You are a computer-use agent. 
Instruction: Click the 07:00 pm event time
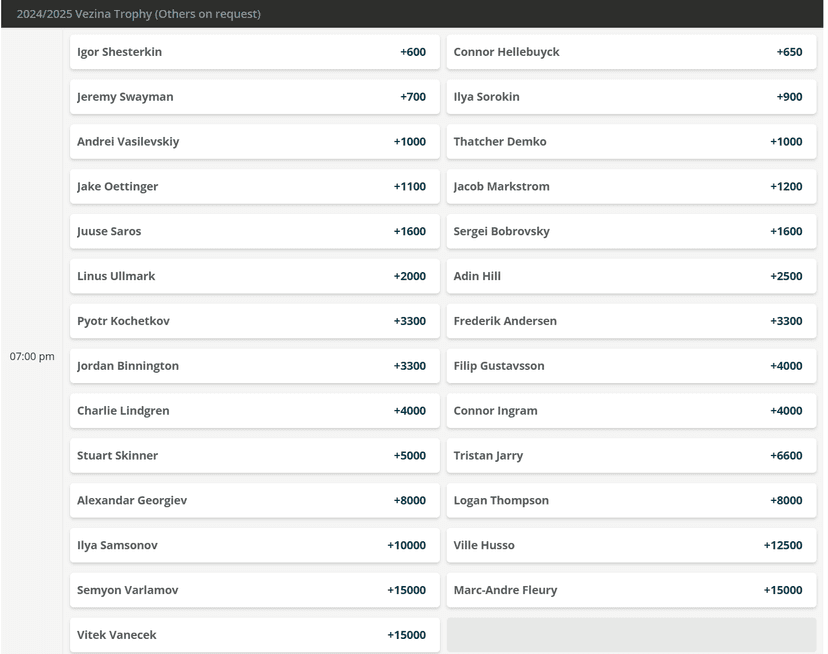coord(32,357)
